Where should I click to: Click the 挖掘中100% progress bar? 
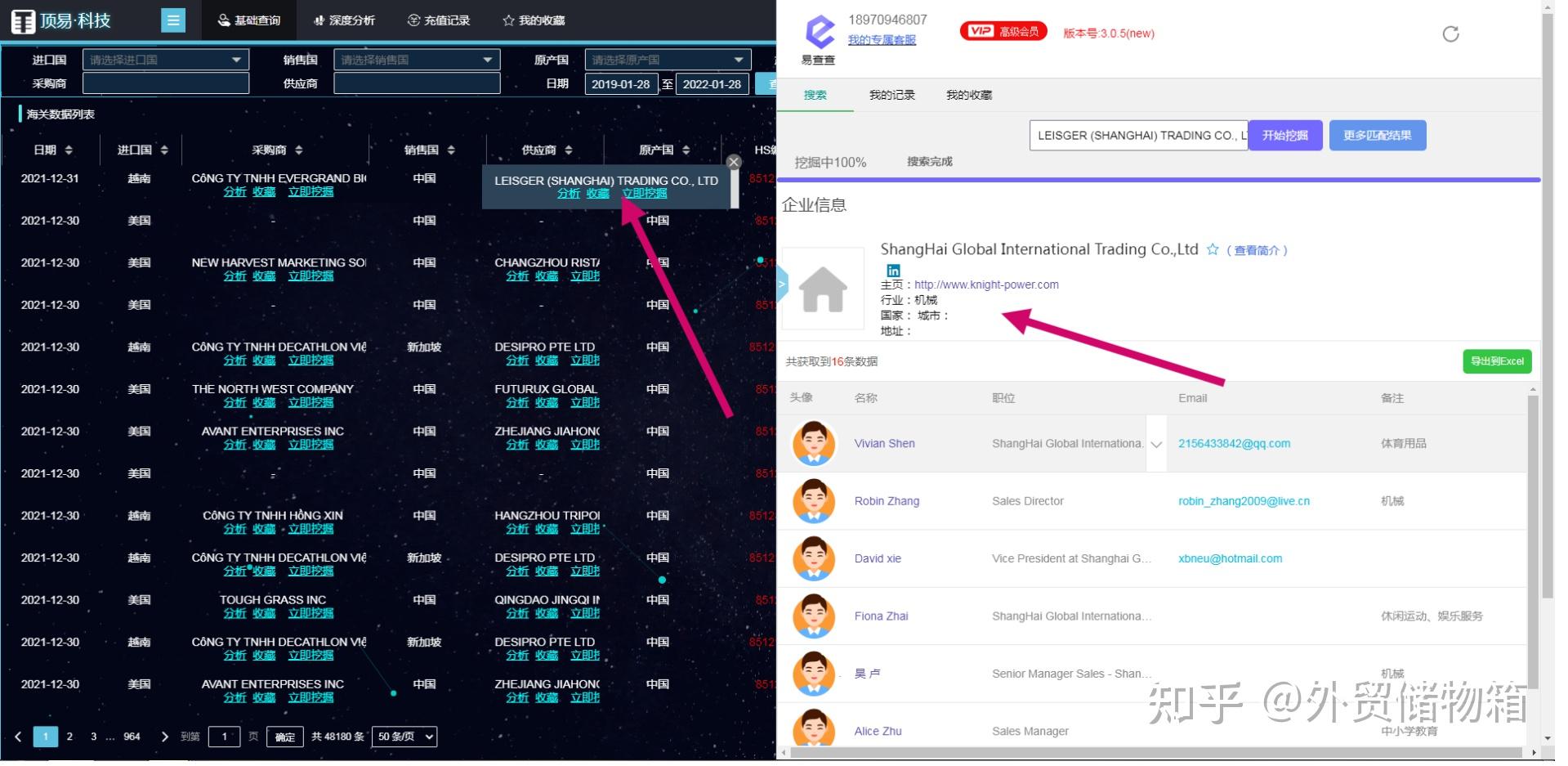click(x=1158, y=179)
